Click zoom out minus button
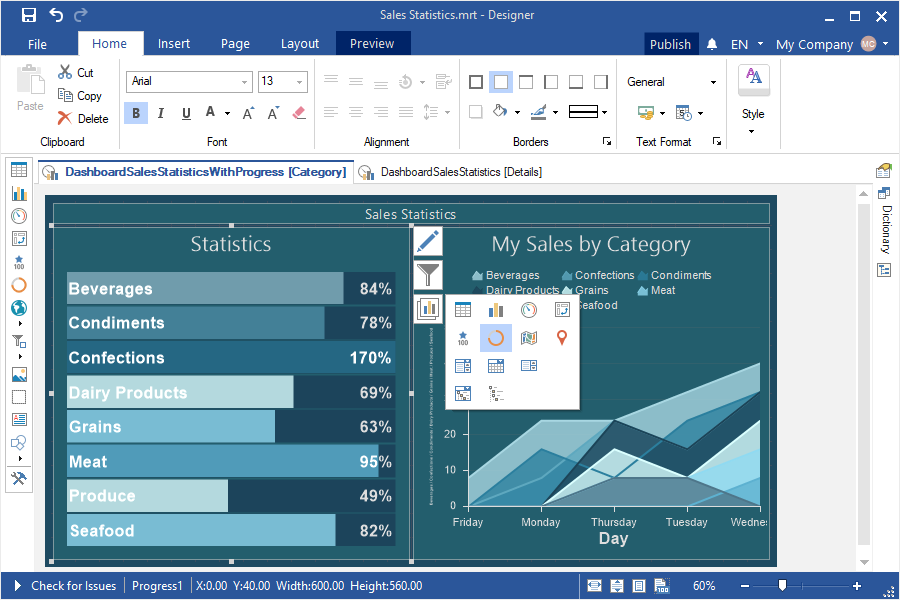The width and height of the screenshot is (900, 600). 744,586
